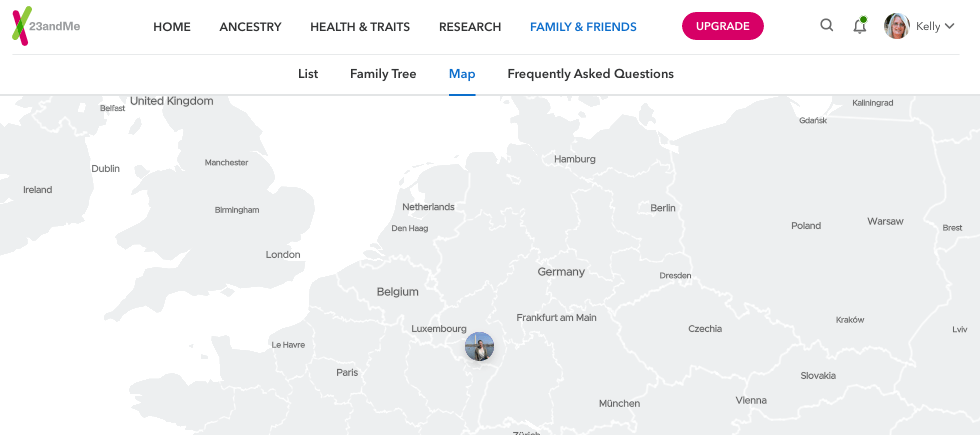Screen dimensions: 980x435
Task: Click the Paris label on map
Action: tap(347, 373)
